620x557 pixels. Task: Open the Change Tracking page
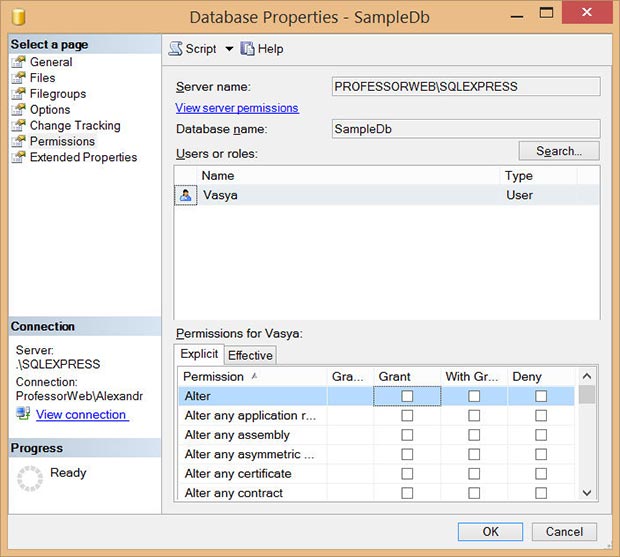point(75,125)
